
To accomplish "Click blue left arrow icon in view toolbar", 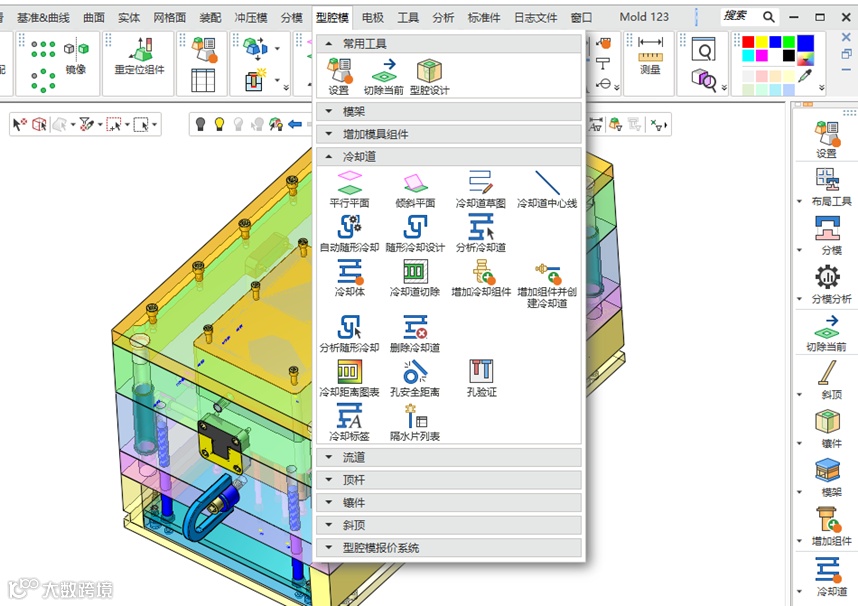I will pyautogui.click(x=295, y=124).
